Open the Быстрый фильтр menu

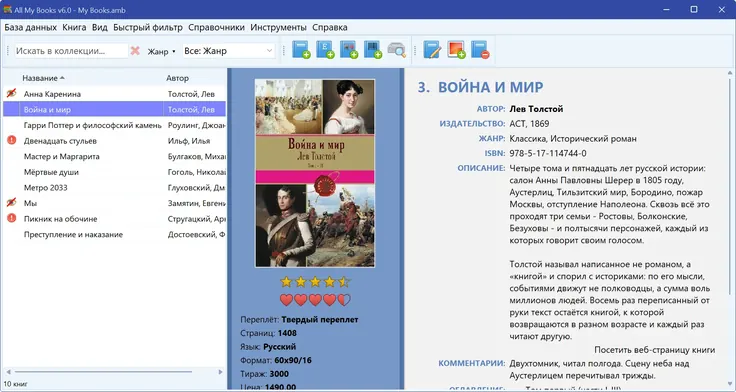[x=148, y=27]
